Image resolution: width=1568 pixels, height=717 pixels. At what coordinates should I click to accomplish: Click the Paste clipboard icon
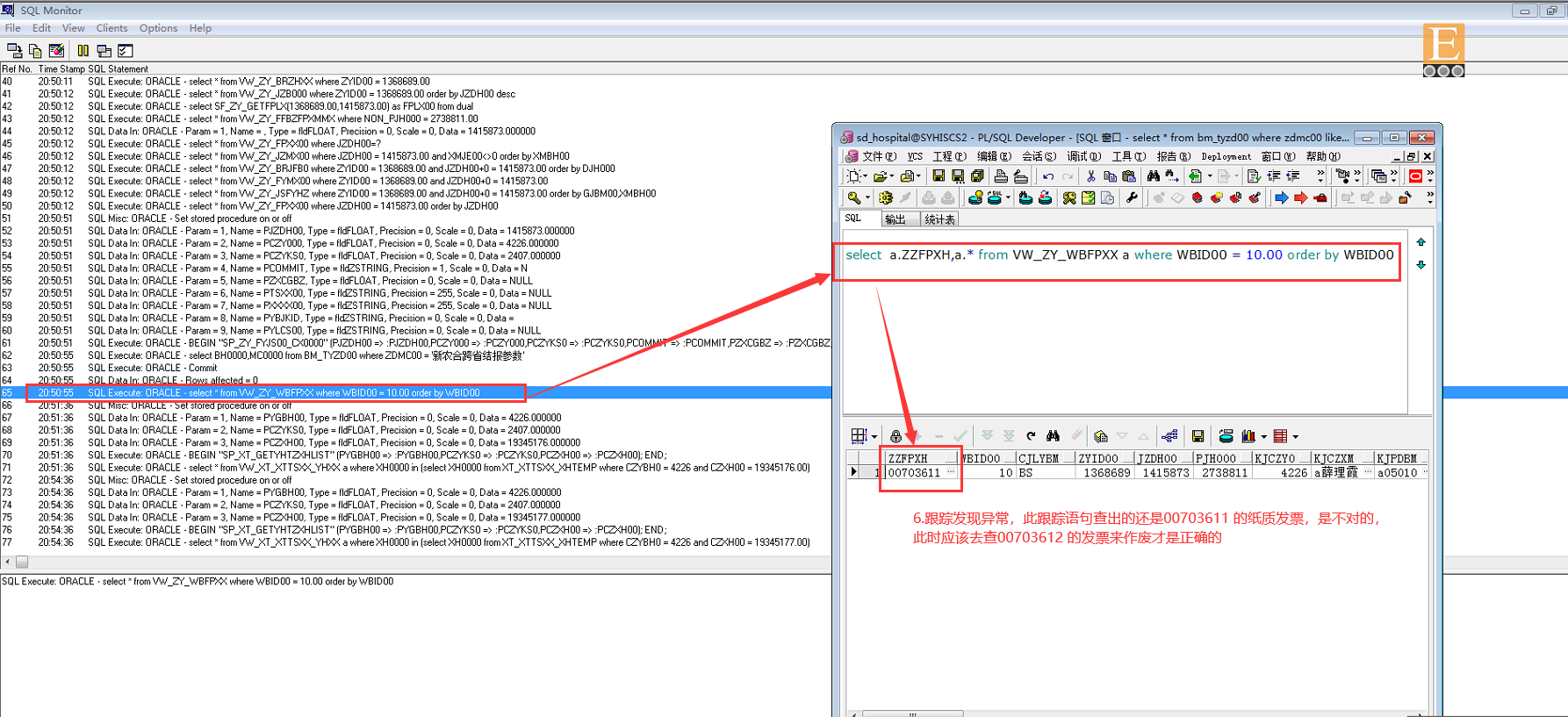(1129, 176)
